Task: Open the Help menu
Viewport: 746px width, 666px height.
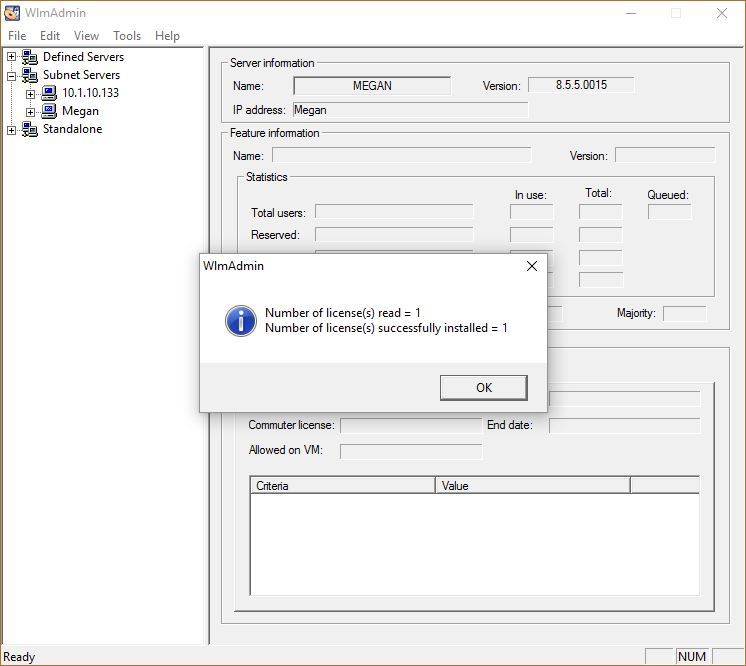Action: tap(167, 36)
